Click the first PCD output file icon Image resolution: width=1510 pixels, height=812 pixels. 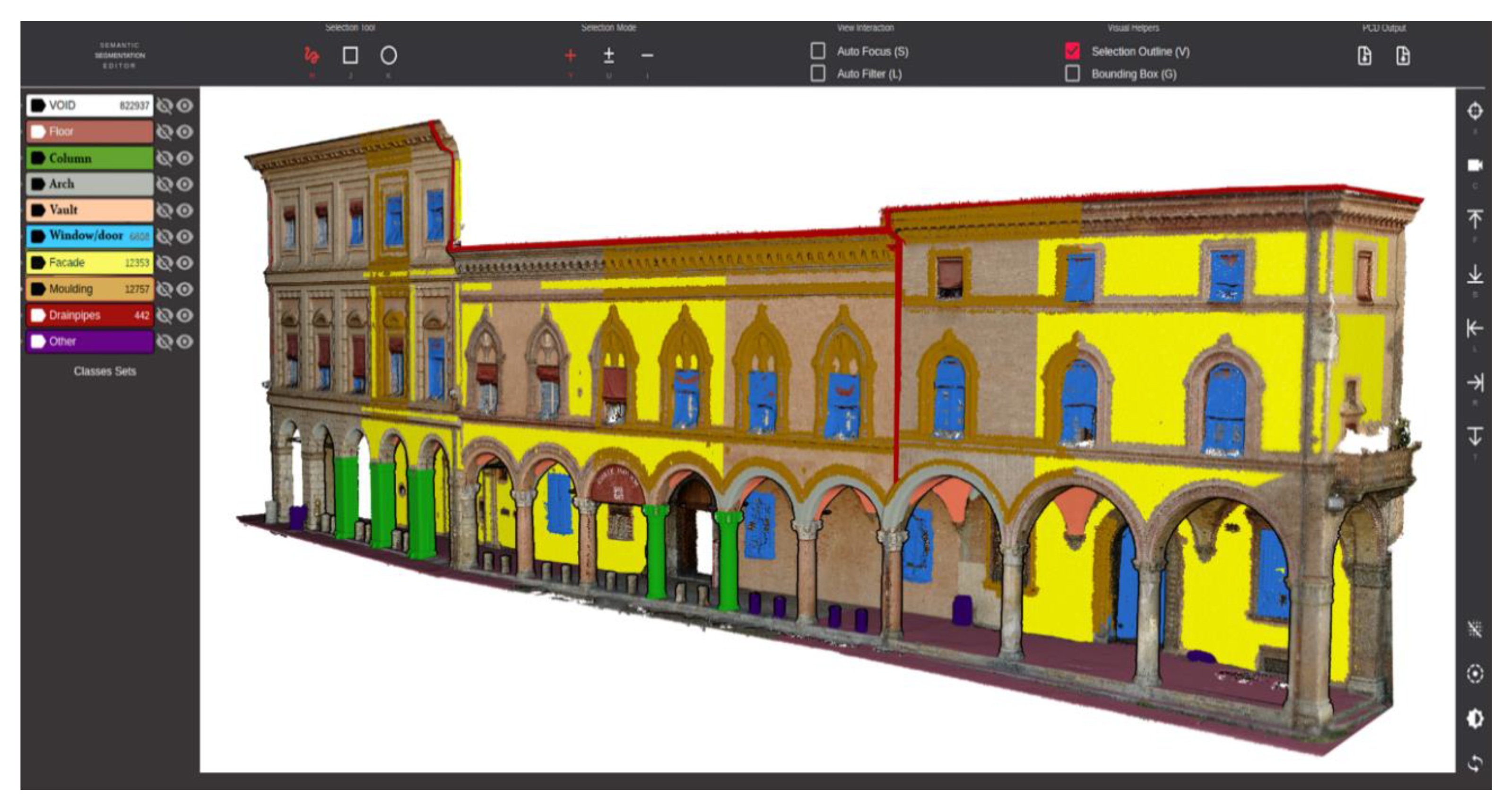(x=1365, y=56)
